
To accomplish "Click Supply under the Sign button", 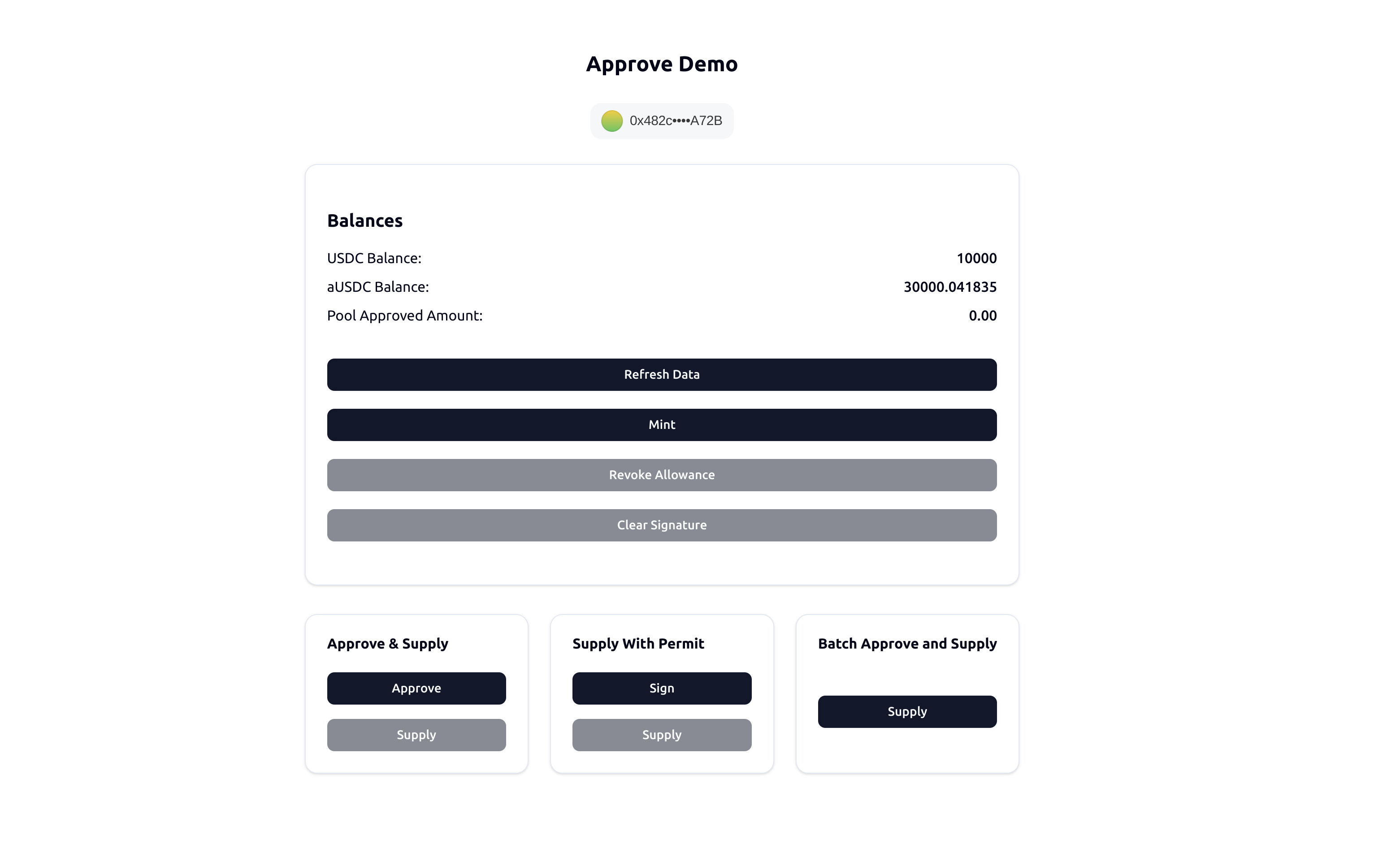I will (x=661, y=735).
